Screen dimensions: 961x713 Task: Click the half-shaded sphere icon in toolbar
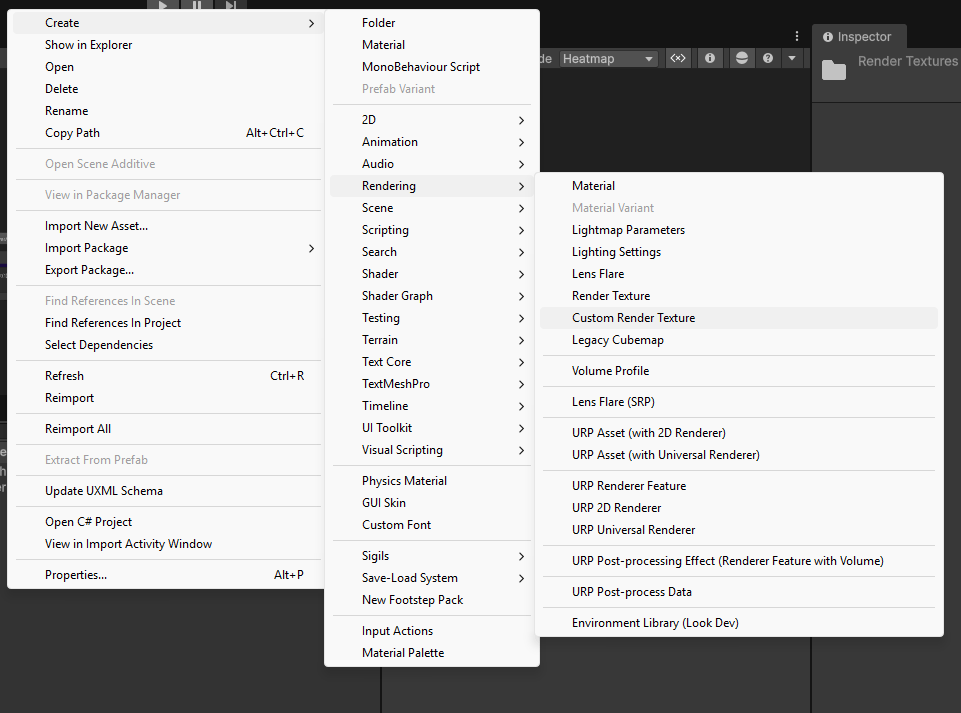741,59
